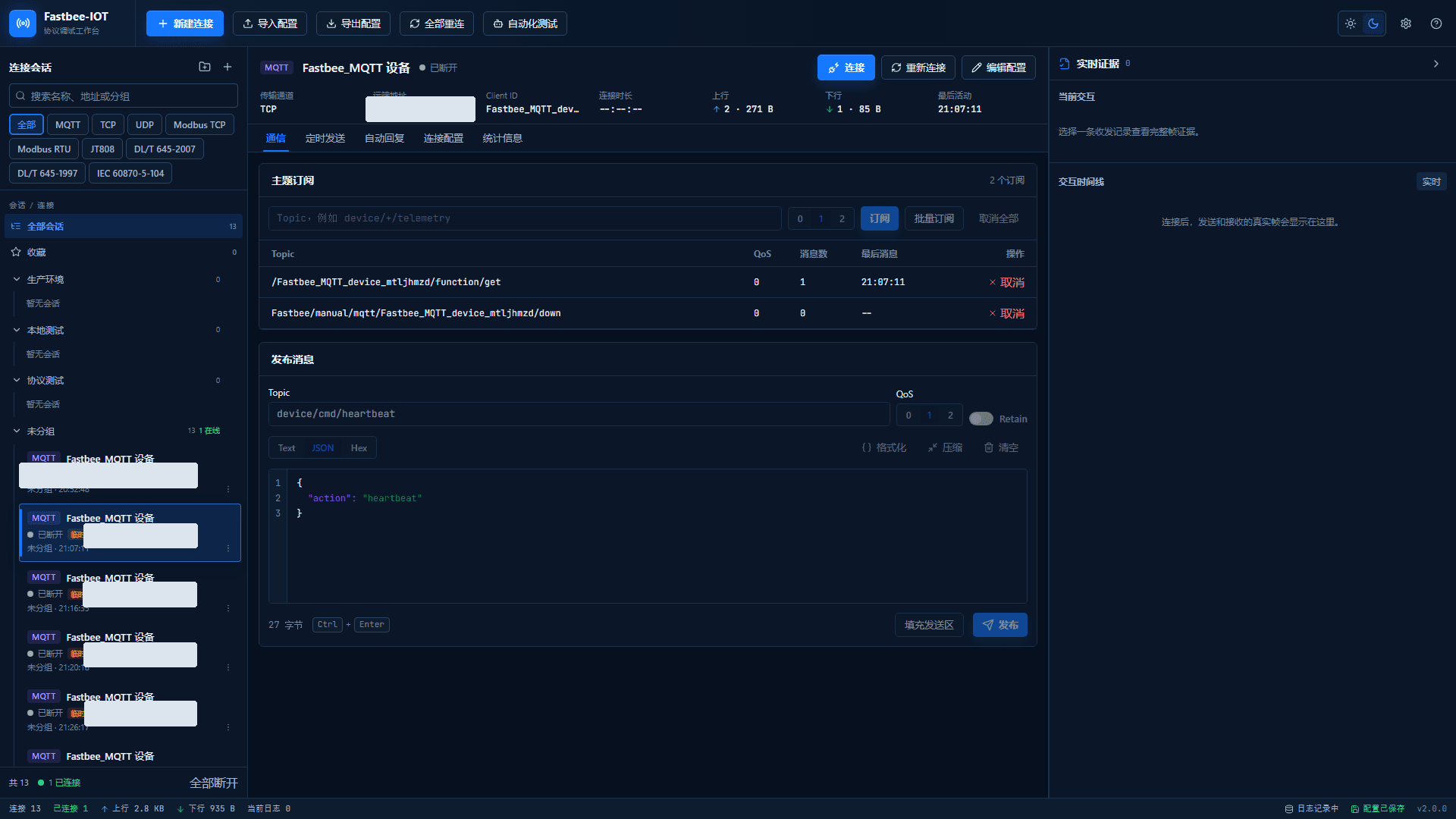
Task: Open the 连接配置 tab
Action: 444,138
